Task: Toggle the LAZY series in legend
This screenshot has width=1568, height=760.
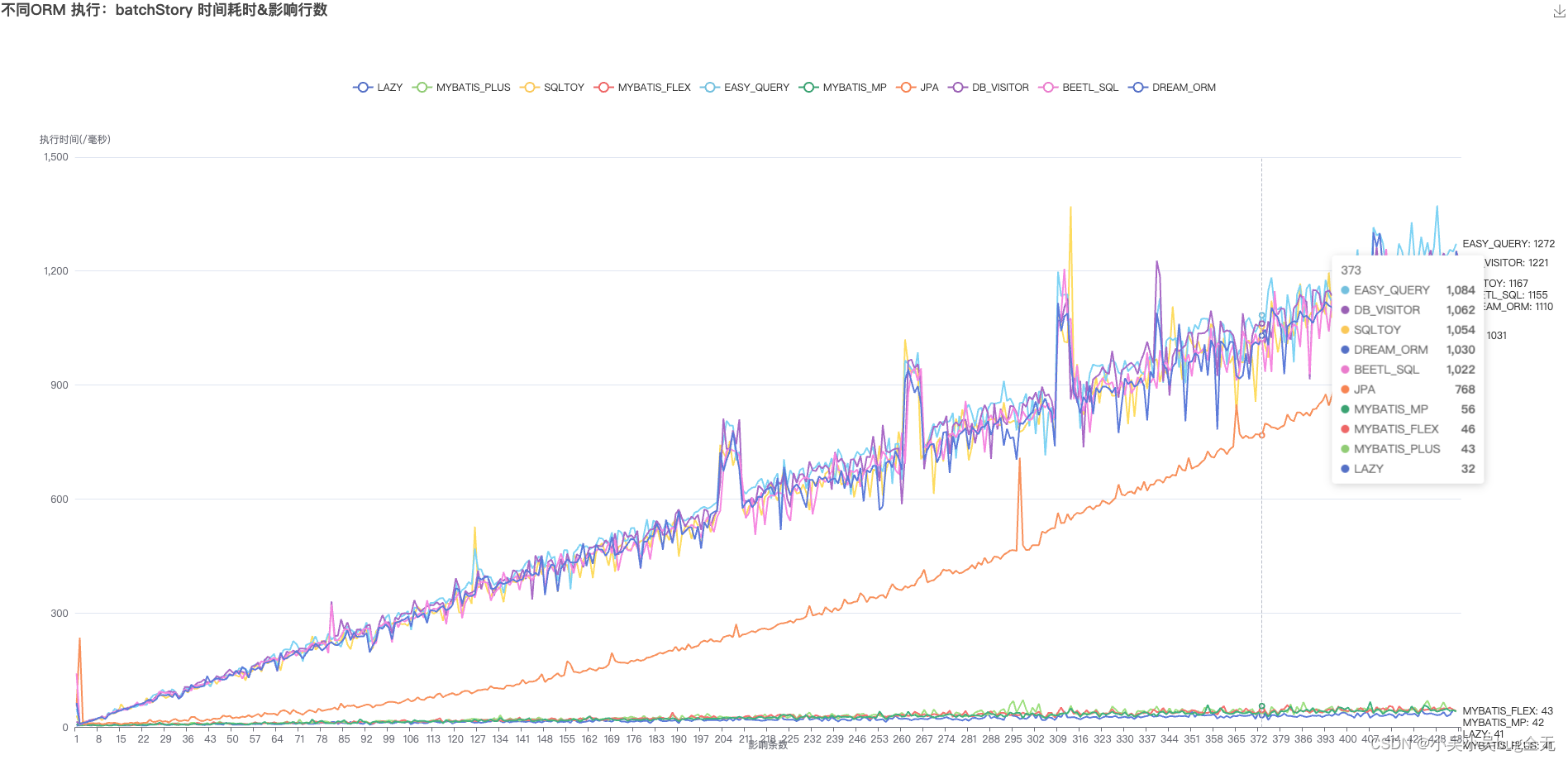Action: point(378,88)
